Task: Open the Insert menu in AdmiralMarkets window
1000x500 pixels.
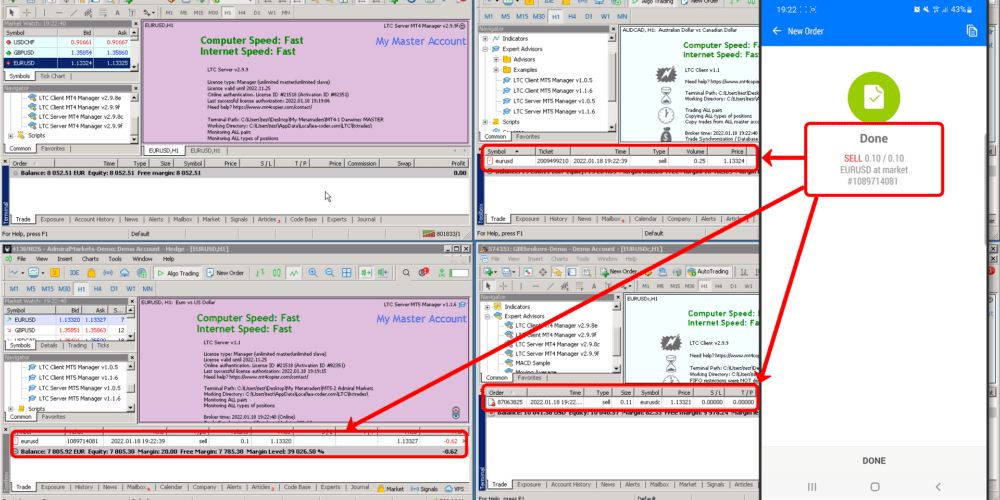Action: coord(65,260)
